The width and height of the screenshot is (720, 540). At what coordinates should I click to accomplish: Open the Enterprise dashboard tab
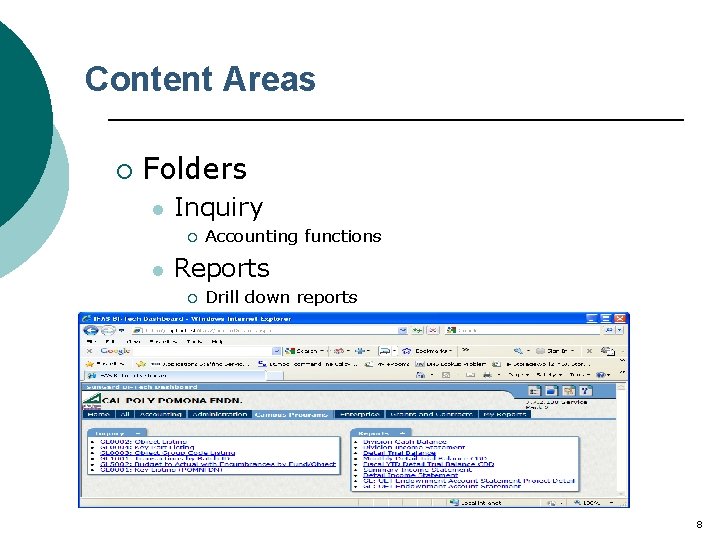coord(360,414)
